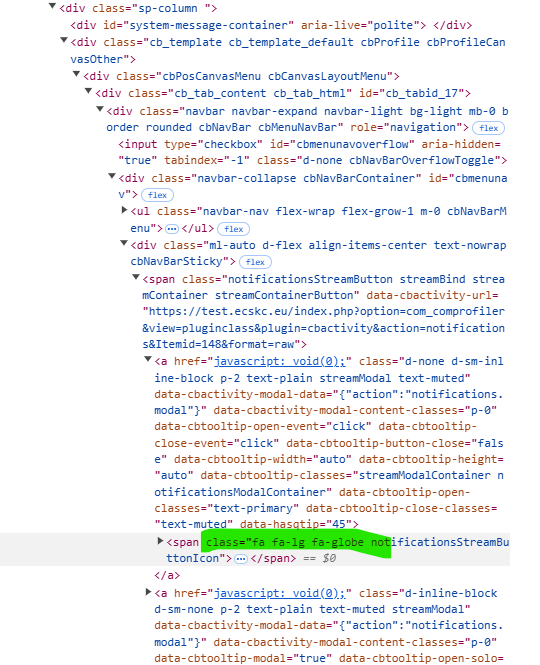540x665 pixels.
Task: Click ellipsis button inside ul element
Action: [x=172, y=229]
